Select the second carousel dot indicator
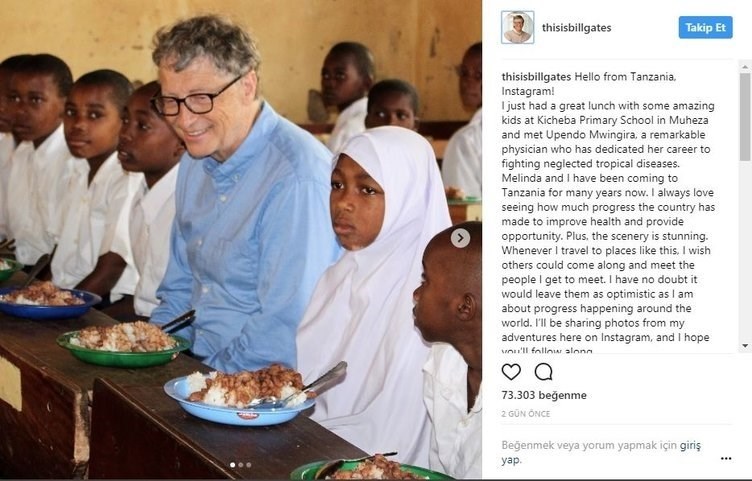Viewport: 752px width, 481px height. click(x=241, y=465)
